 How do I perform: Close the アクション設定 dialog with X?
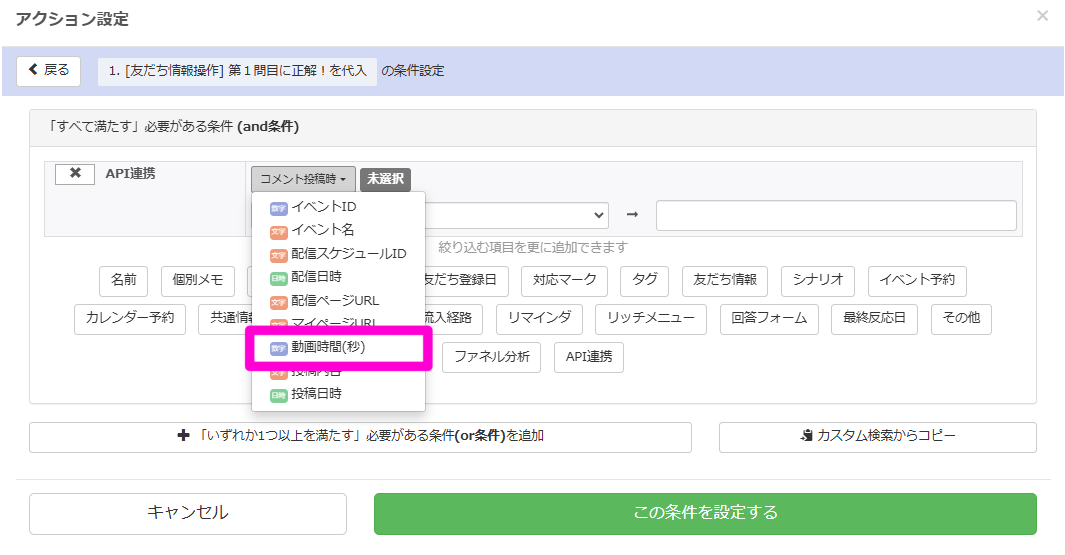[x=1042, y=16]
